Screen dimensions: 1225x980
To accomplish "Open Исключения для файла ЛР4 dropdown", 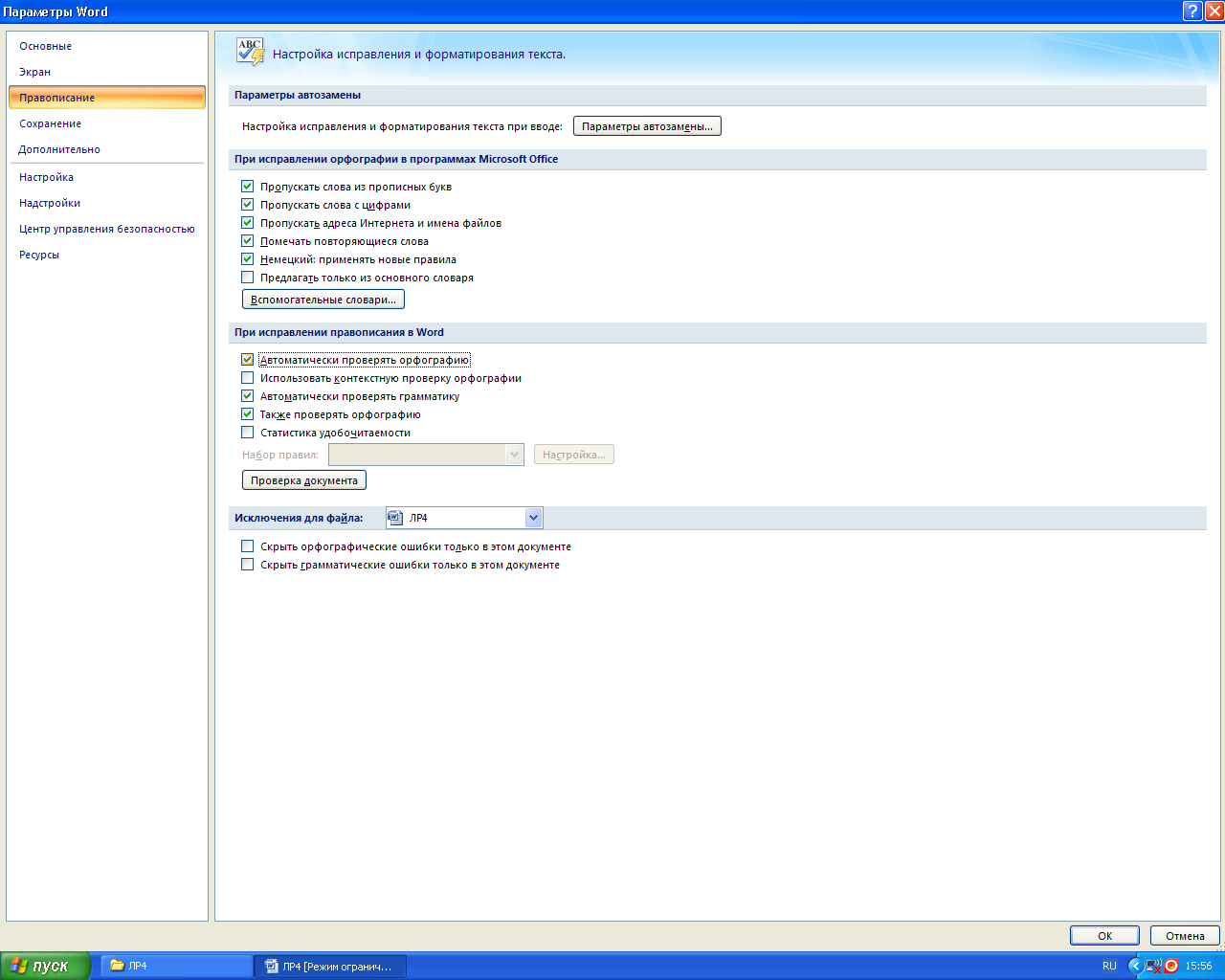I will (464, 518).
